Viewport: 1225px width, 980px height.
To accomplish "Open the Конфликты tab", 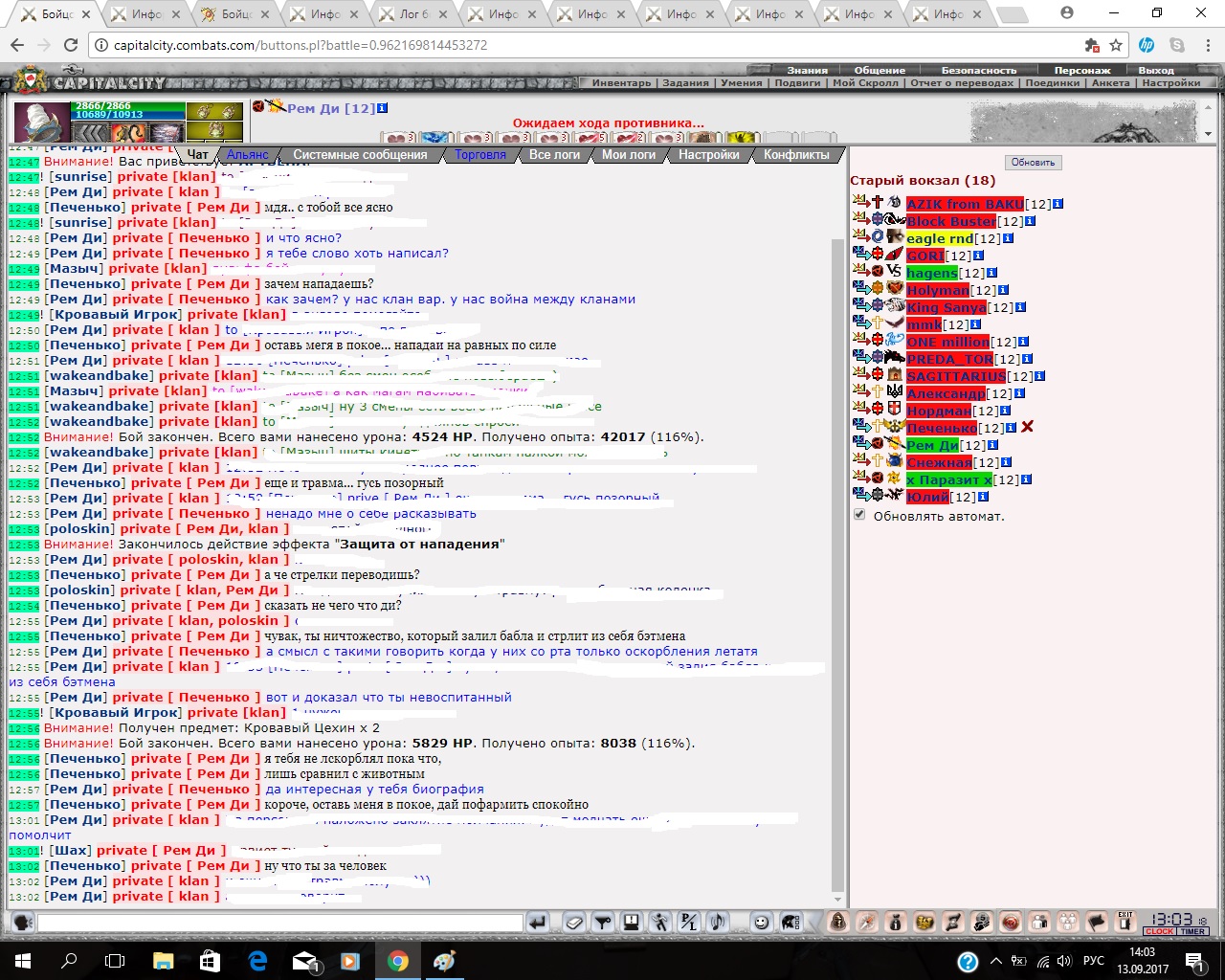I will (x=796, y=154).
